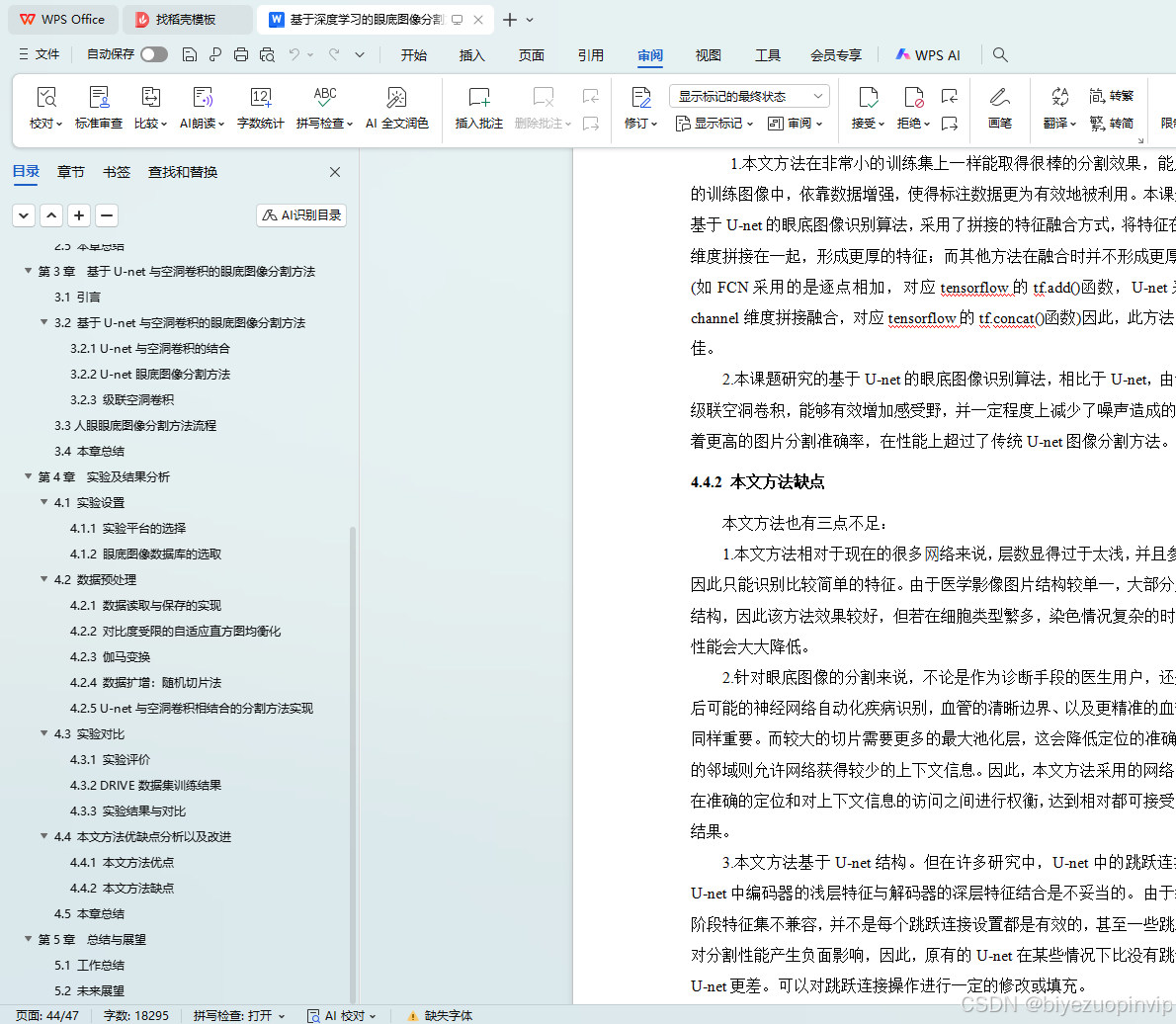The width and height of the screenshot is (1176, 1024).
Task: Go to 4.3.2 DRIVE 数据集训练结果 entry
Action: pos(145,785)
